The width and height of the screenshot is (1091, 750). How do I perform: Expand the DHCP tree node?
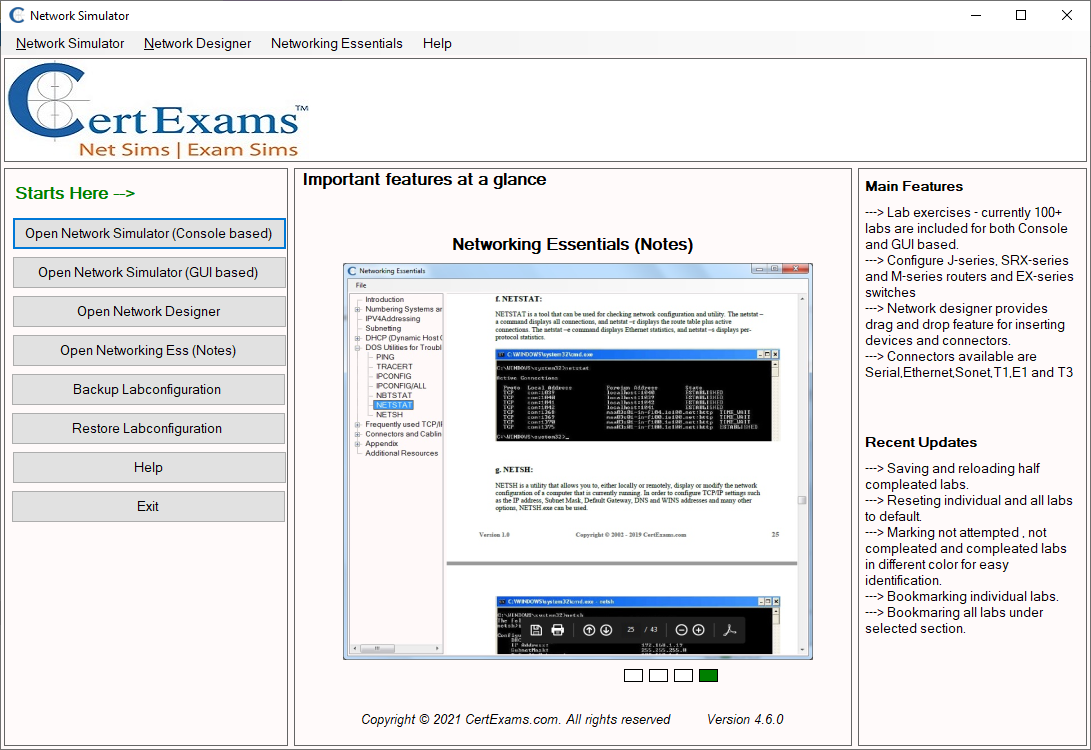[356, 338]
